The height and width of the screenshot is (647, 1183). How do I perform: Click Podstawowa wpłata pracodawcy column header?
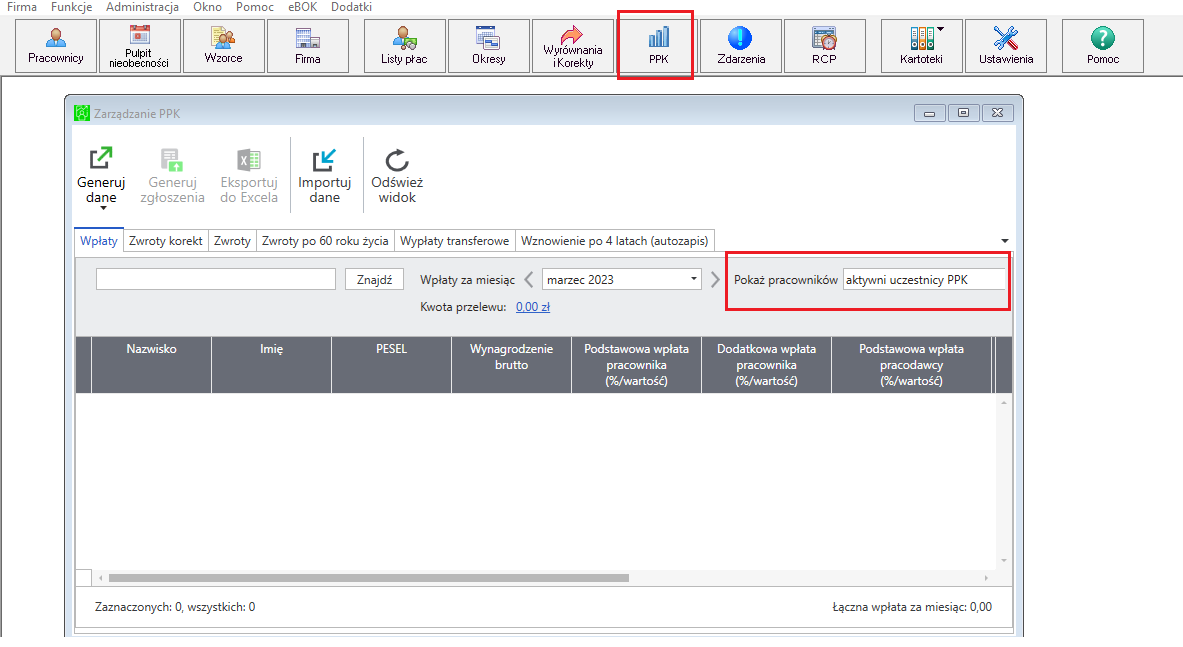coord(911,365)
